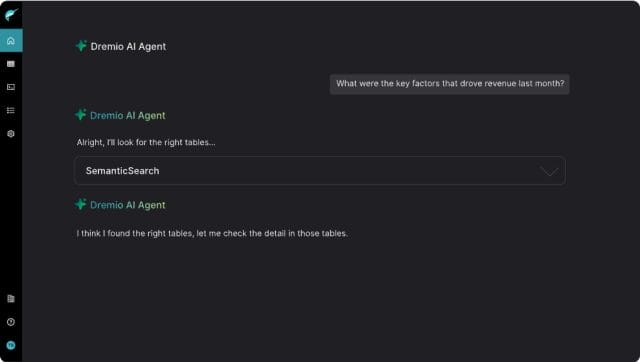The image size is (640, 362).
Task: Expand the SemanticSearch chevron arrow
Action: (x=549, y=171)
